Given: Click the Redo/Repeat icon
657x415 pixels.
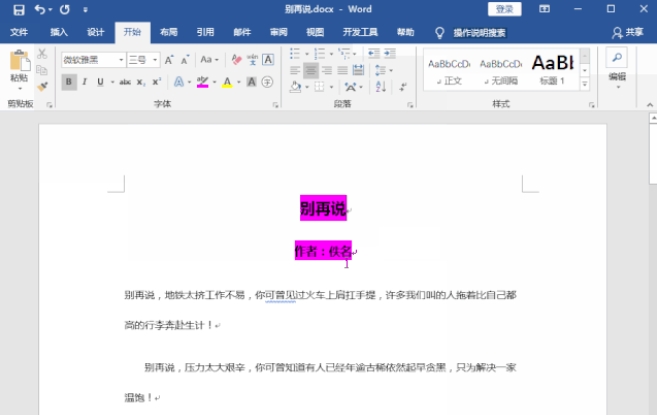Looking at the screenshot, I should point(65,9).
